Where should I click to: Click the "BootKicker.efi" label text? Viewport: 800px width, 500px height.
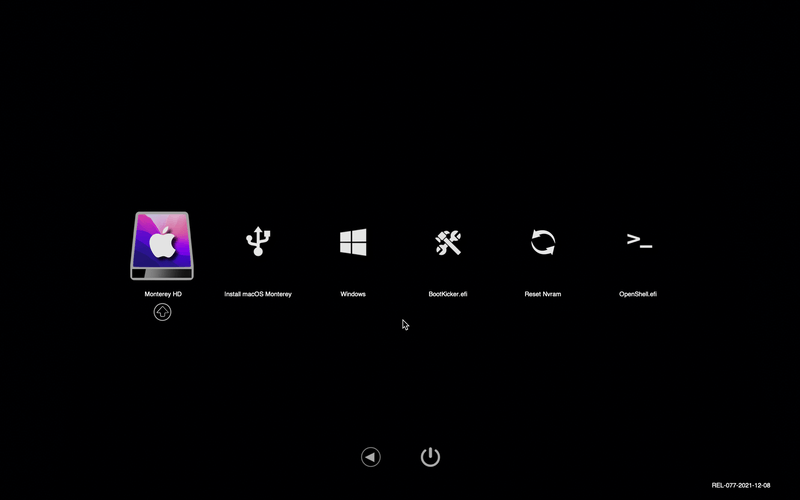[x=448, y=294]
